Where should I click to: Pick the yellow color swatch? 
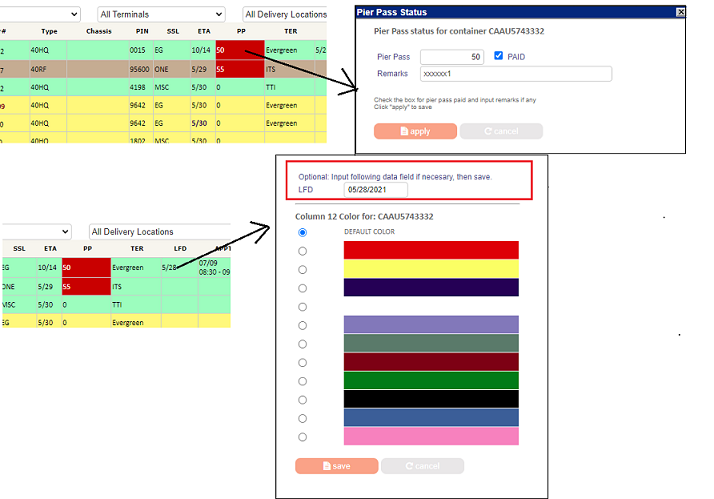coord(431,269)
